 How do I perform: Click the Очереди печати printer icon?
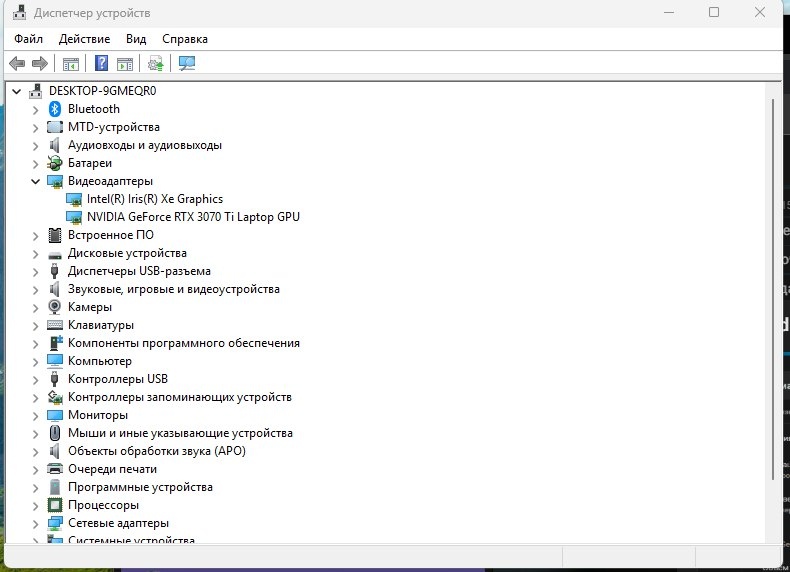54,469
